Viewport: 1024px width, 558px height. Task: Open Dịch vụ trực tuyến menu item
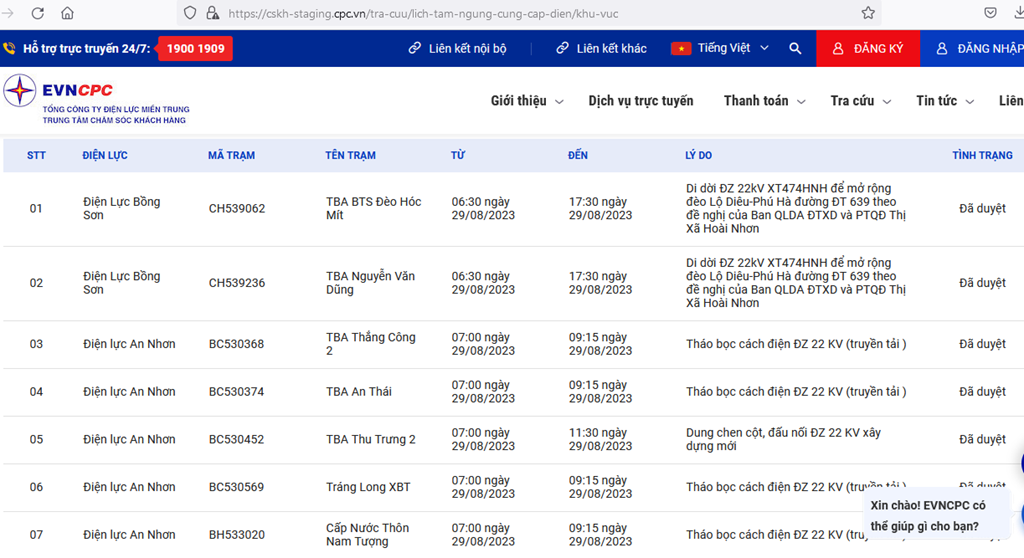click(641, 101)
